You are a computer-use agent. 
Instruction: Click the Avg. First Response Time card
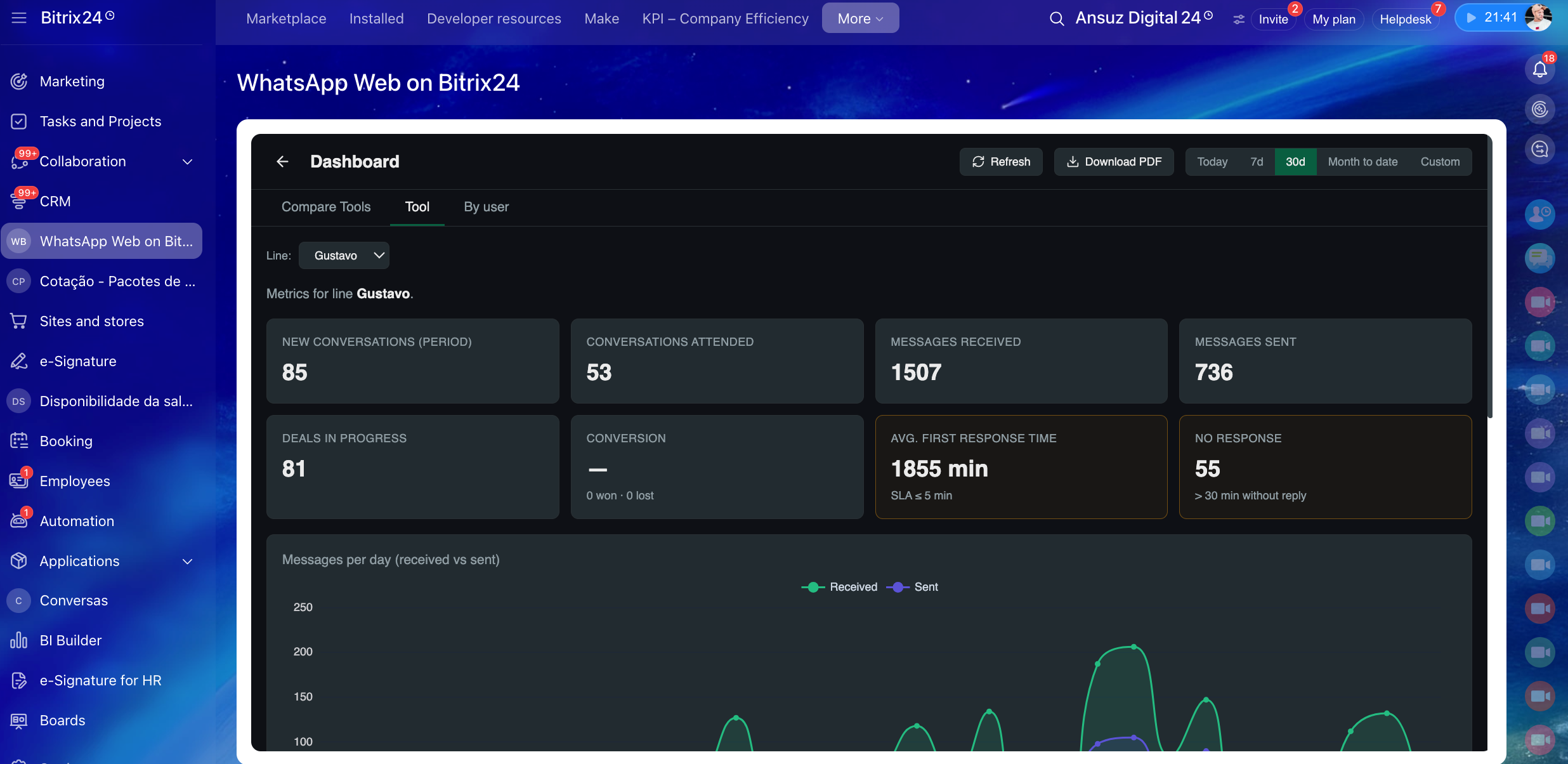(x=1021, y=467)
